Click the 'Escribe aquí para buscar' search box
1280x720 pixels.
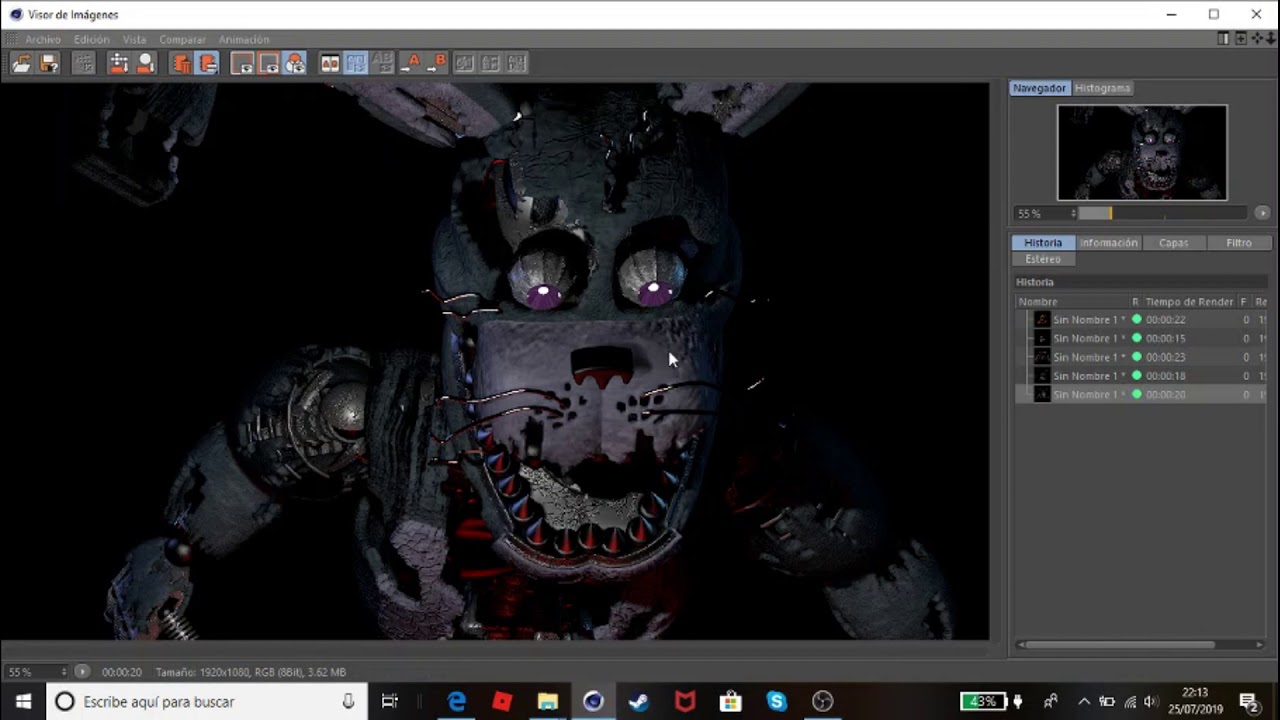[x=207, y=702]
